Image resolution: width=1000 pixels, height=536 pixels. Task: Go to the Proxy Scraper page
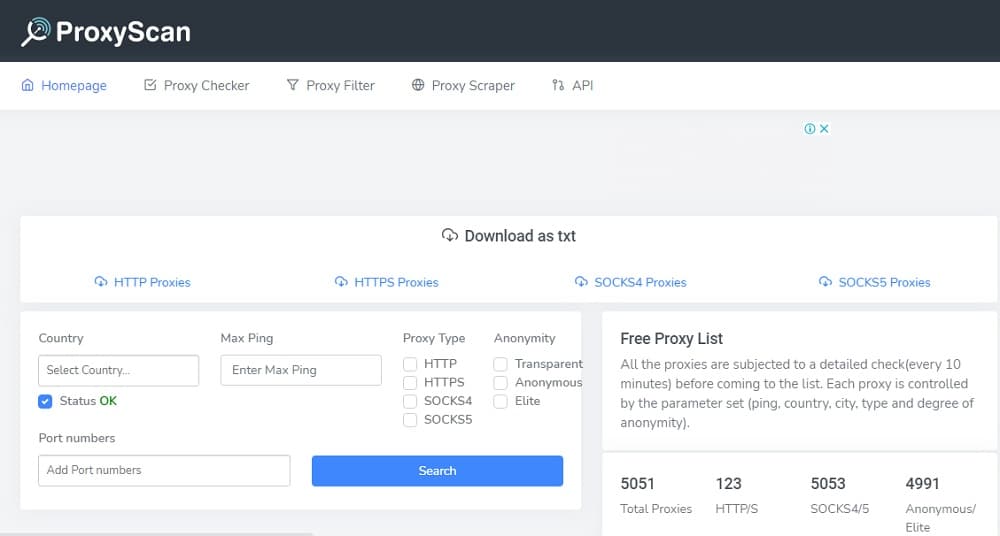[463, 86]
